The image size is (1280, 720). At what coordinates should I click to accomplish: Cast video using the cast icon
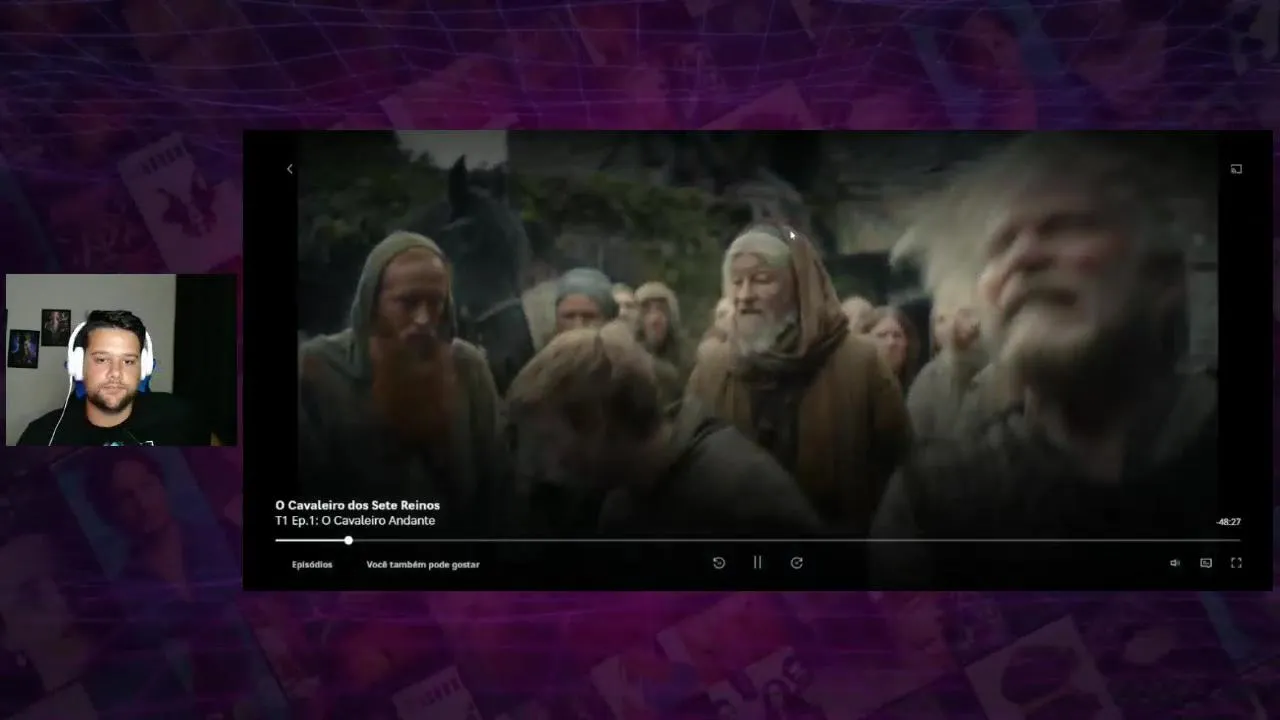point(1236,169)
